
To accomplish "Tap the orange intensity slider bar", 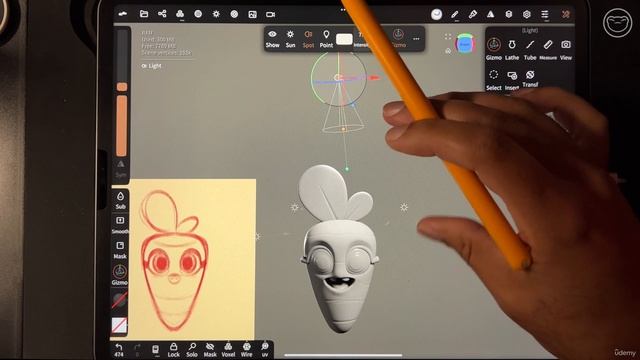I will click(121, 126).
